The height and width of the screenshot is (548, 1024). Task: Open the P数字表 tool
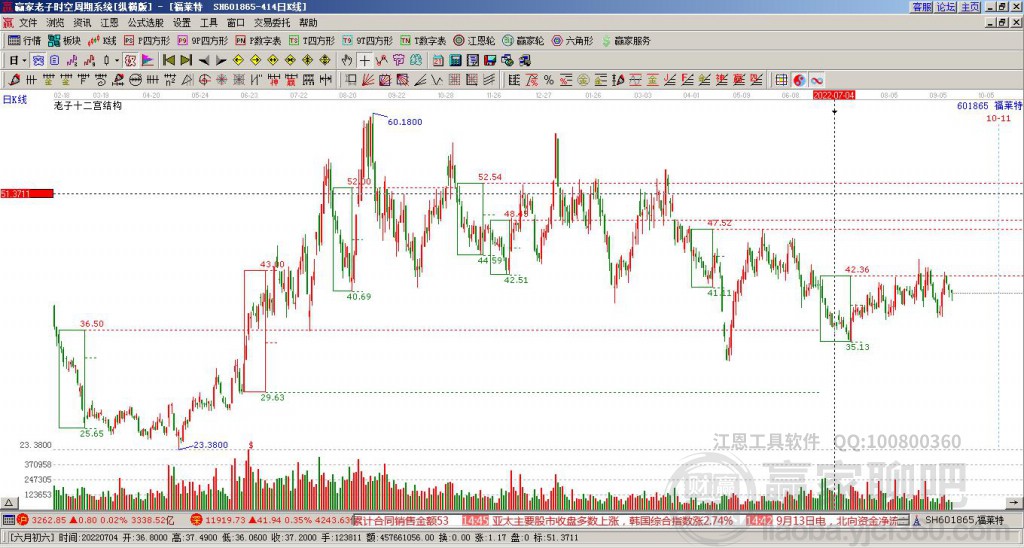coord(258,40)
